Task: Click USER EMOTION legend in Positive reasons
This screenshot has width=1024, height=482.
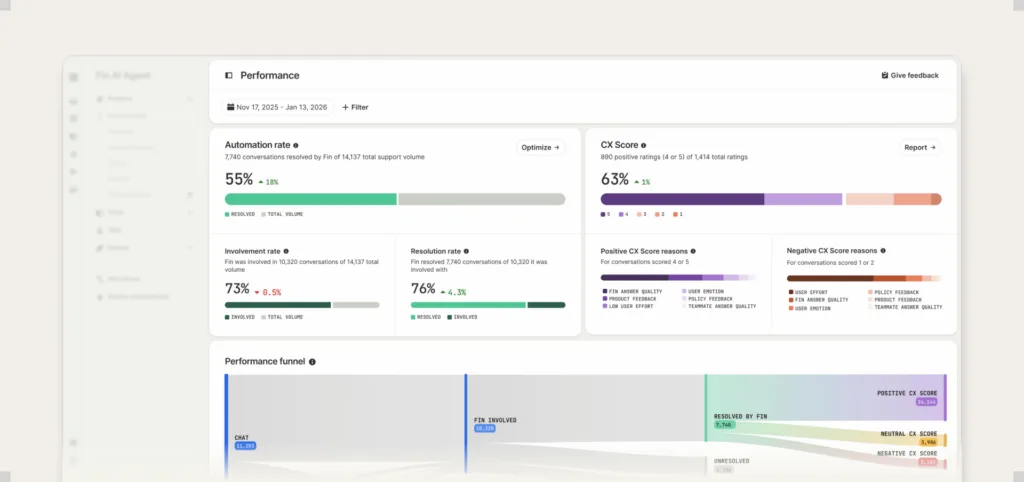Action: (703, 291)
